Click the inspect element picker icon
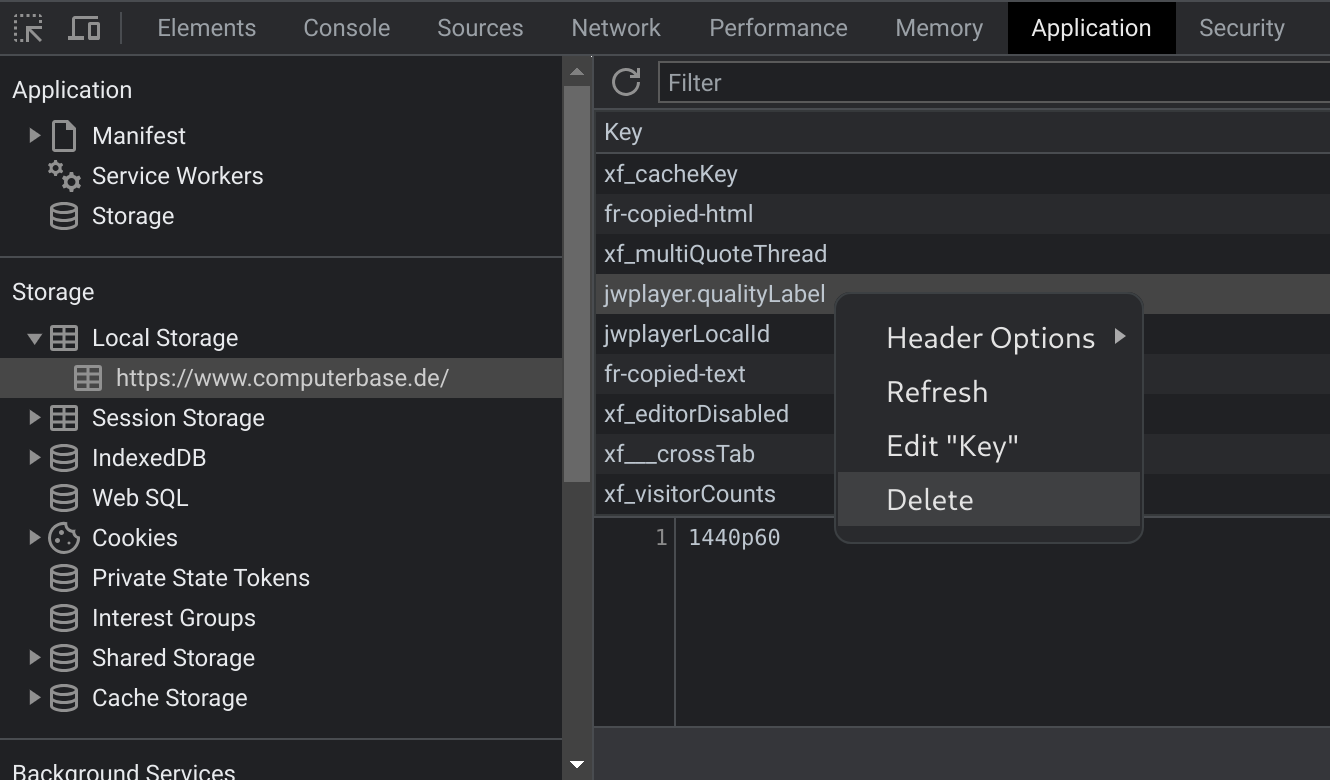This screenshot has width=1330, height=780. [28, 28]
